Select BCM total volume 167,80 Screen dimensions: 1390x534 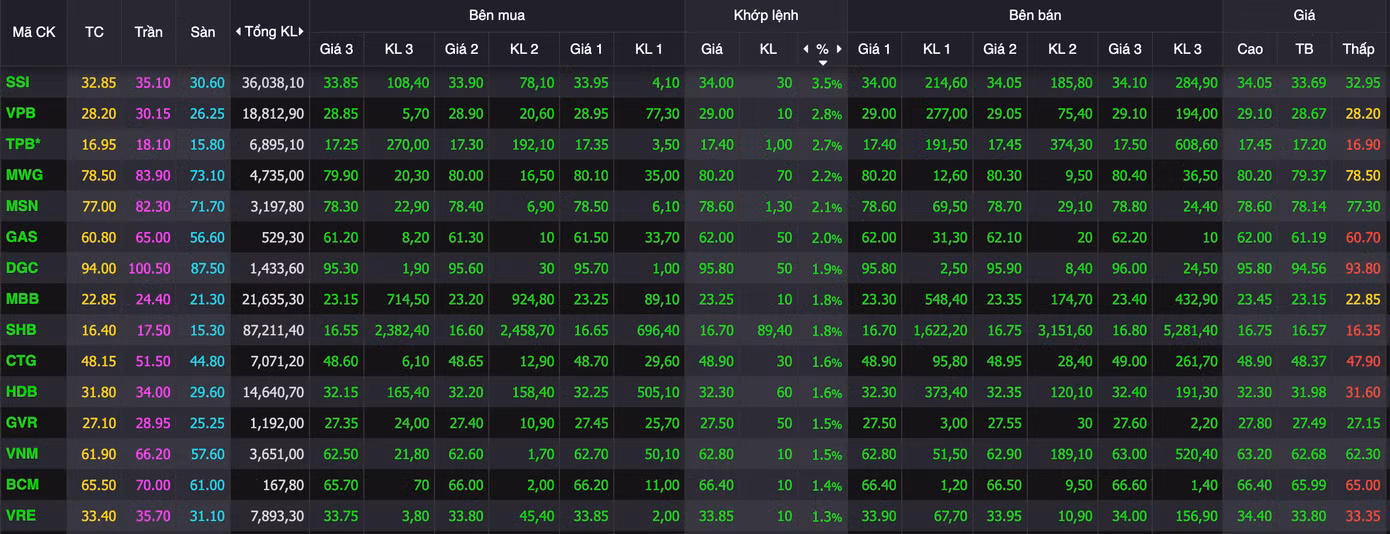tap(282, 486)
